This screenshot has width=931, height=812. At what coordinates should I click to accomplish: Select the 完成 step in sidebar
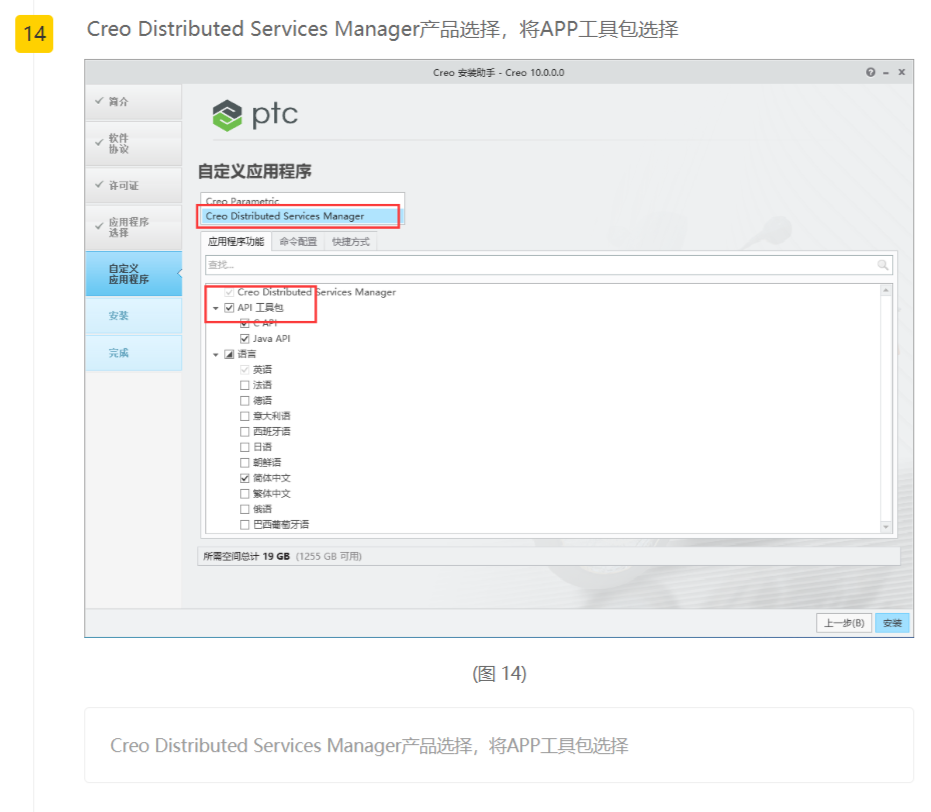point(134,353)
